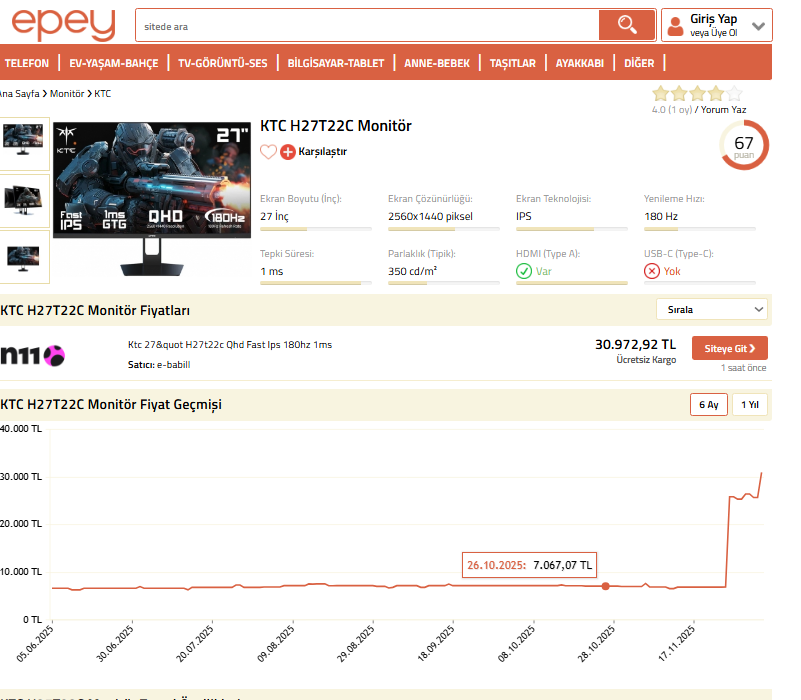Screen dimensions: 801x700
Task: Click seller e-babill link
Action: click(x=174, y=365)
